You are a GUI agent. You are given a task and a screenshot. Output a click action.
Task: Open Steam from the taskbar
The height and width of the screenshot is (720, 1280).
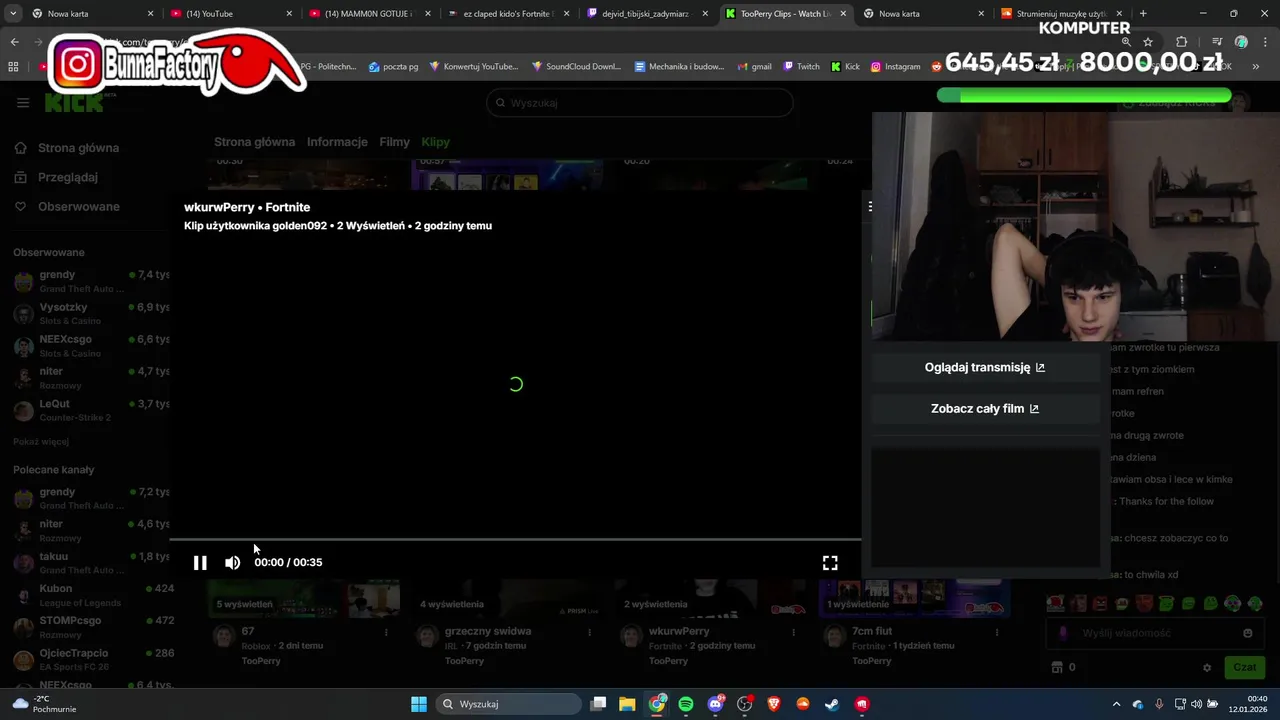pyautogui.click(x=832, y=704)
